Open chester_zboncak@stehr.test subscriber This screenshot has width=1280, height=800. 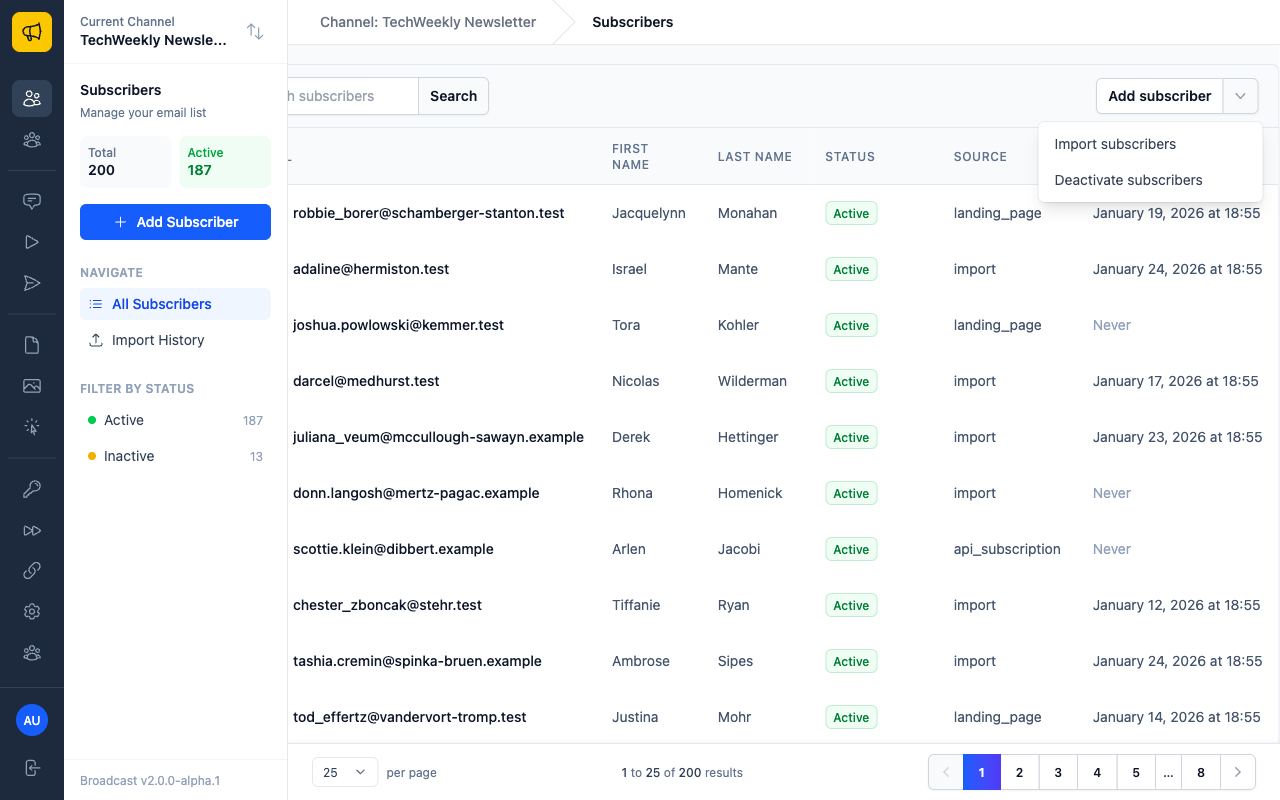tap(387, 605)
